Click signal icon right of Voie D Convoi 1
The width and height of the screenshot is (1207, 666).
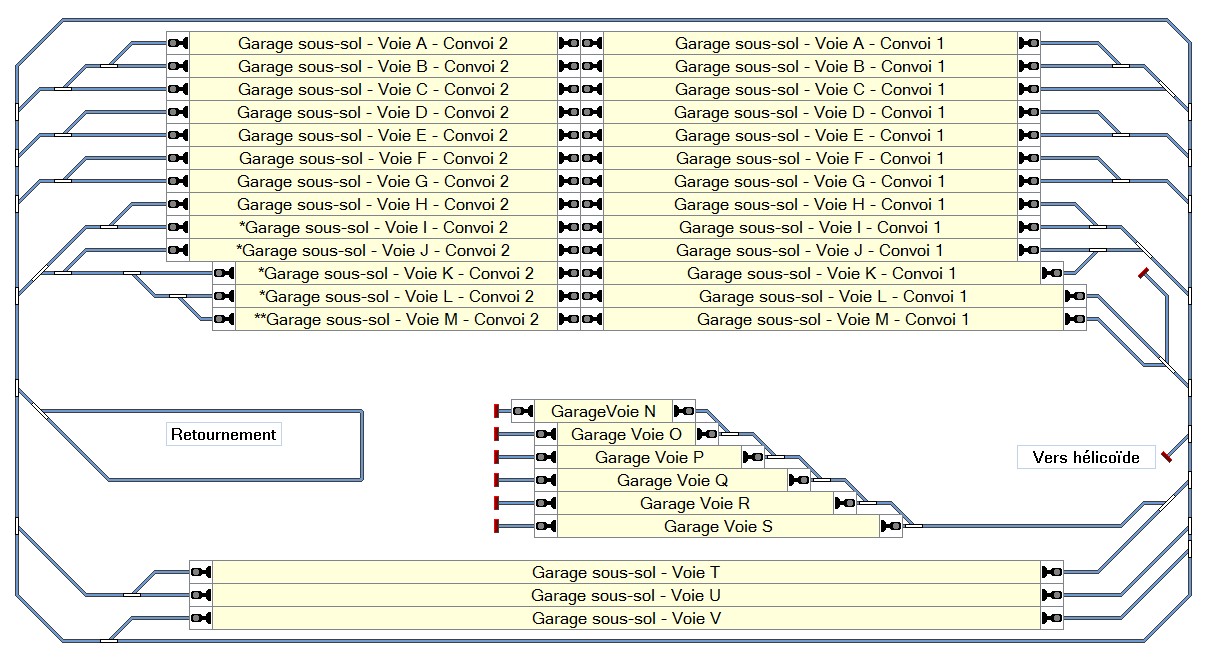point(1030,112)
